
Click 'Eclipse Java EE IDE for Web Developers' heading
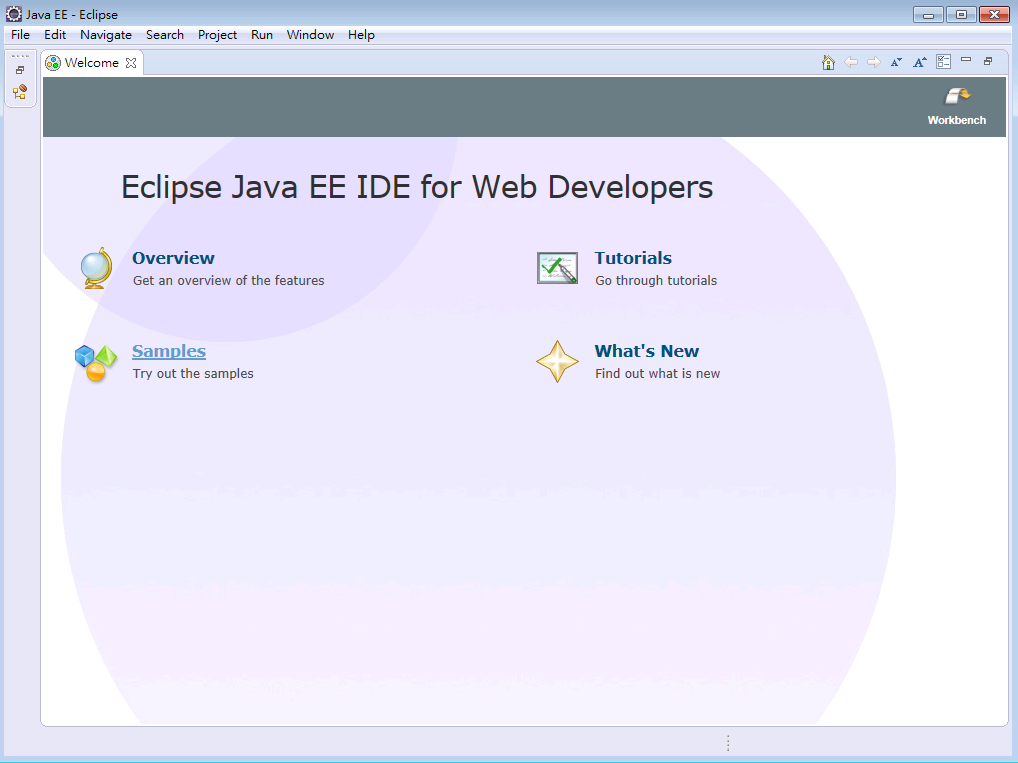coord(417,187)
